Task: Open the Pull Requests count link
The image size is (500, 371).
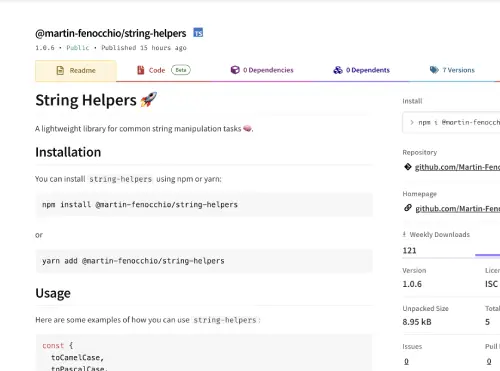Action: click(x=489, y=361)
